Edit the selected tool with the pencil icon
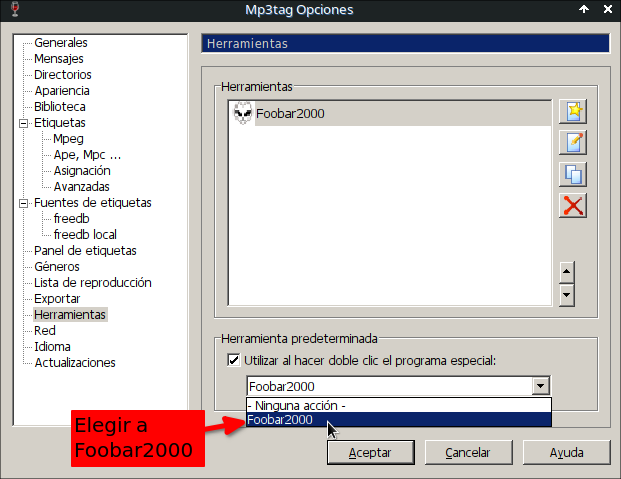 [x=573, y=142]
